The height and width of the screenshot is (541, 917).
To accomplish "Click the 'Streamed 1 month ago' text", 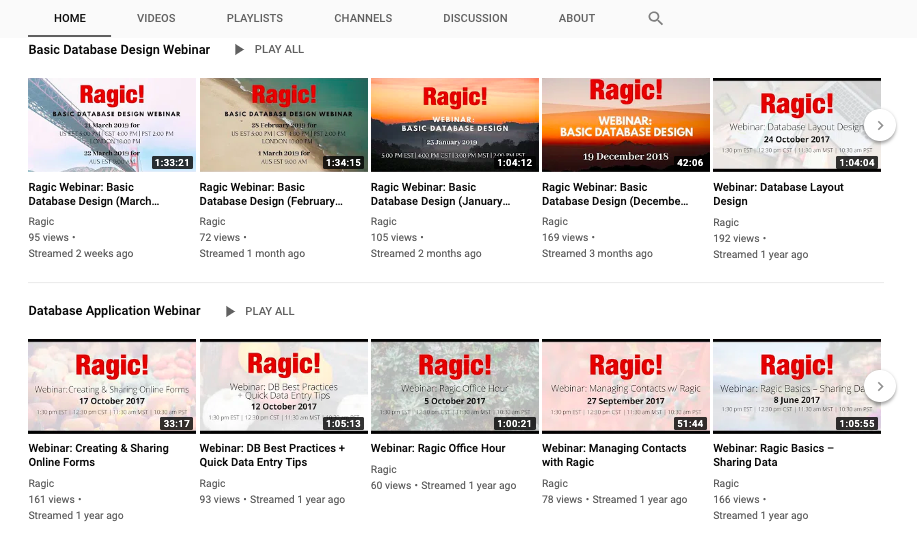I will click(x=252, y=253).
